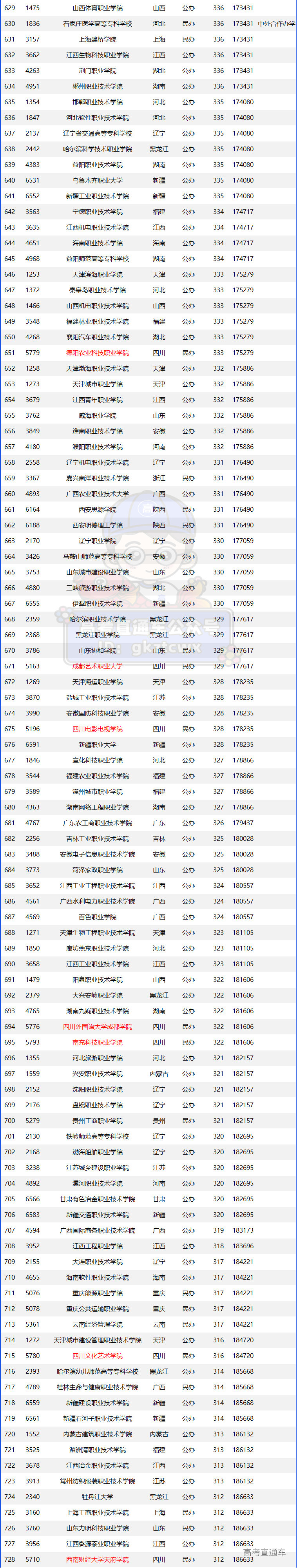Click 哈尔滨科学技术职业学院
Screen dimensions: 297x1568
[x=98, y=149]
